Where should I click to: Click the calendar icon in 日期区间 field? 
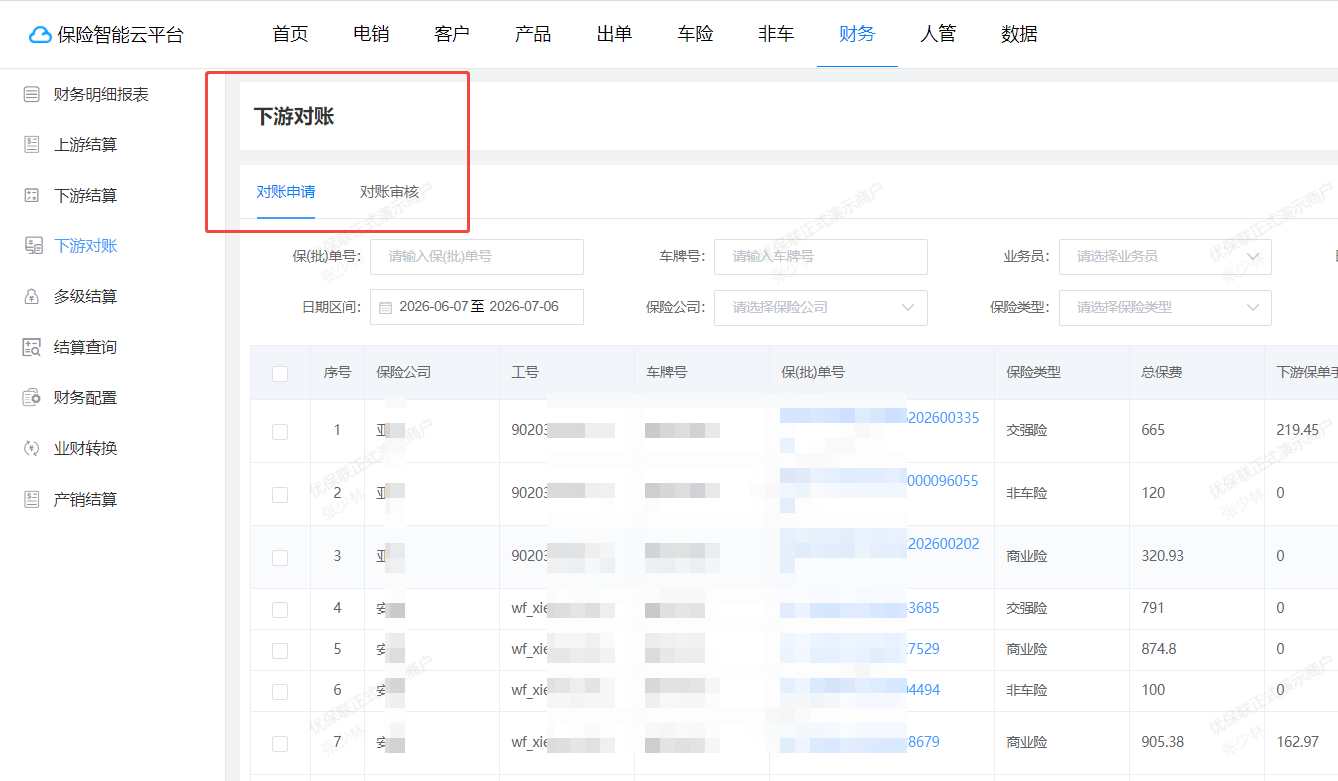point(385,307)
